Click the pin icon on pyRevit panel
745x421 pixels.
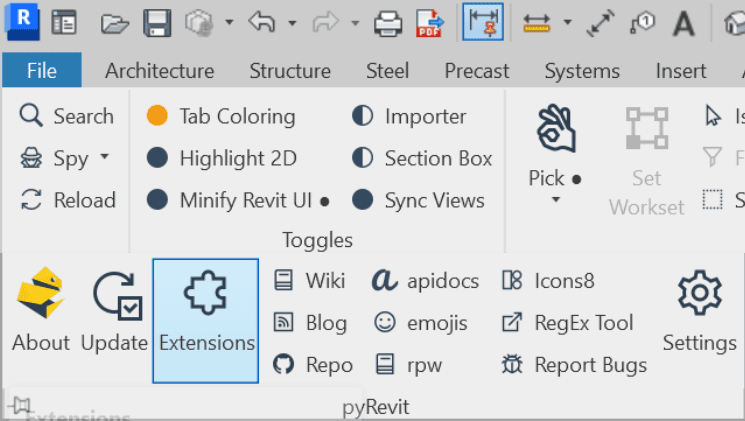[21, 406]
